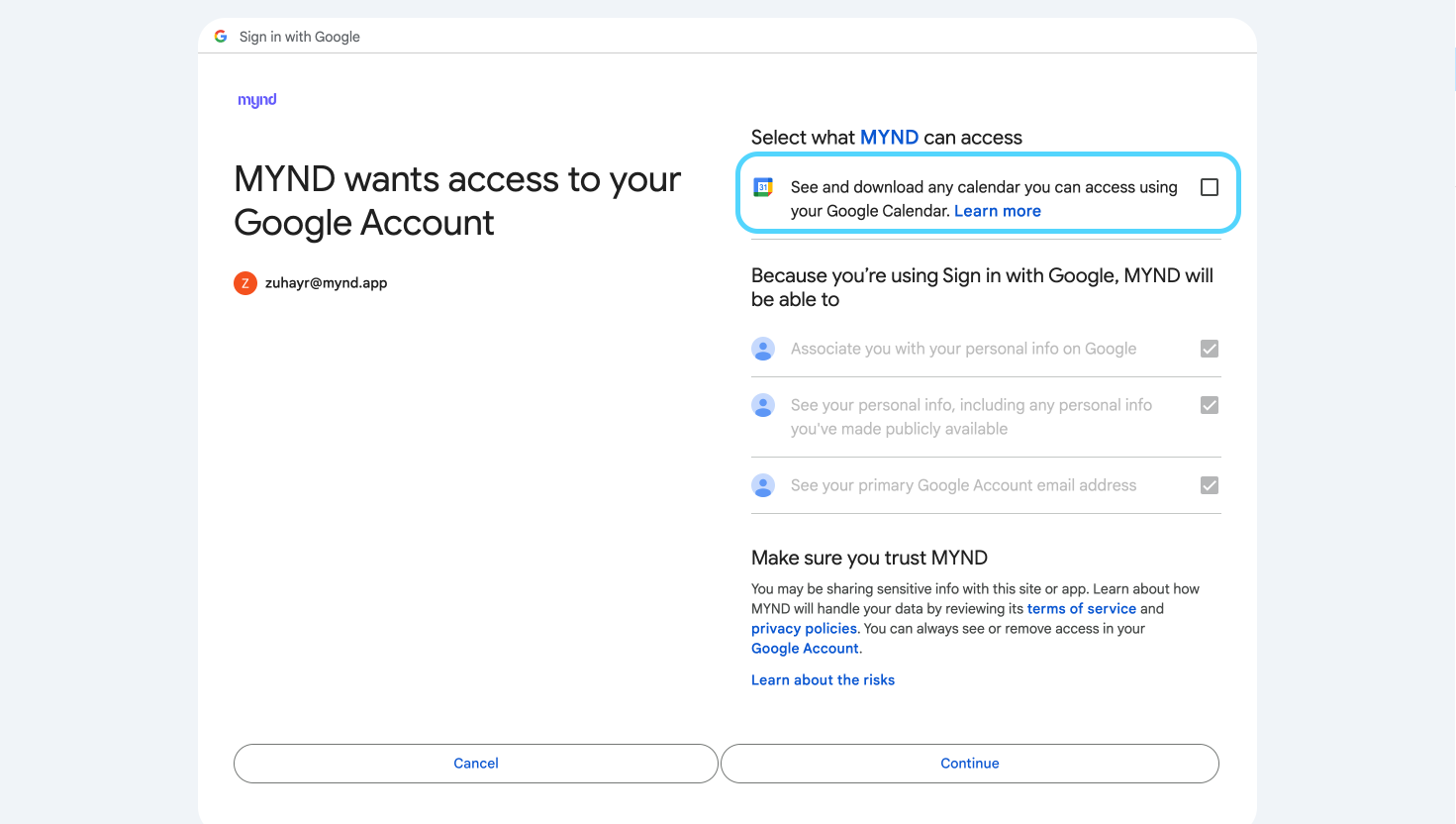Click the Google logo in the header

[221, 37]
